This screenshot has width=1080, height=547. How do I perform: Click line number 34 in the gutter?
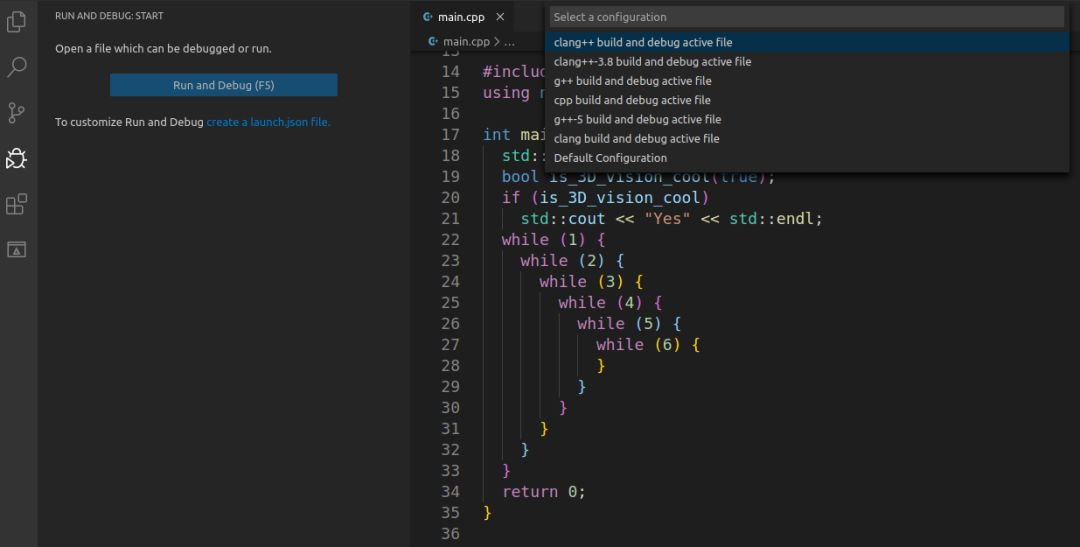pos(450,492)
